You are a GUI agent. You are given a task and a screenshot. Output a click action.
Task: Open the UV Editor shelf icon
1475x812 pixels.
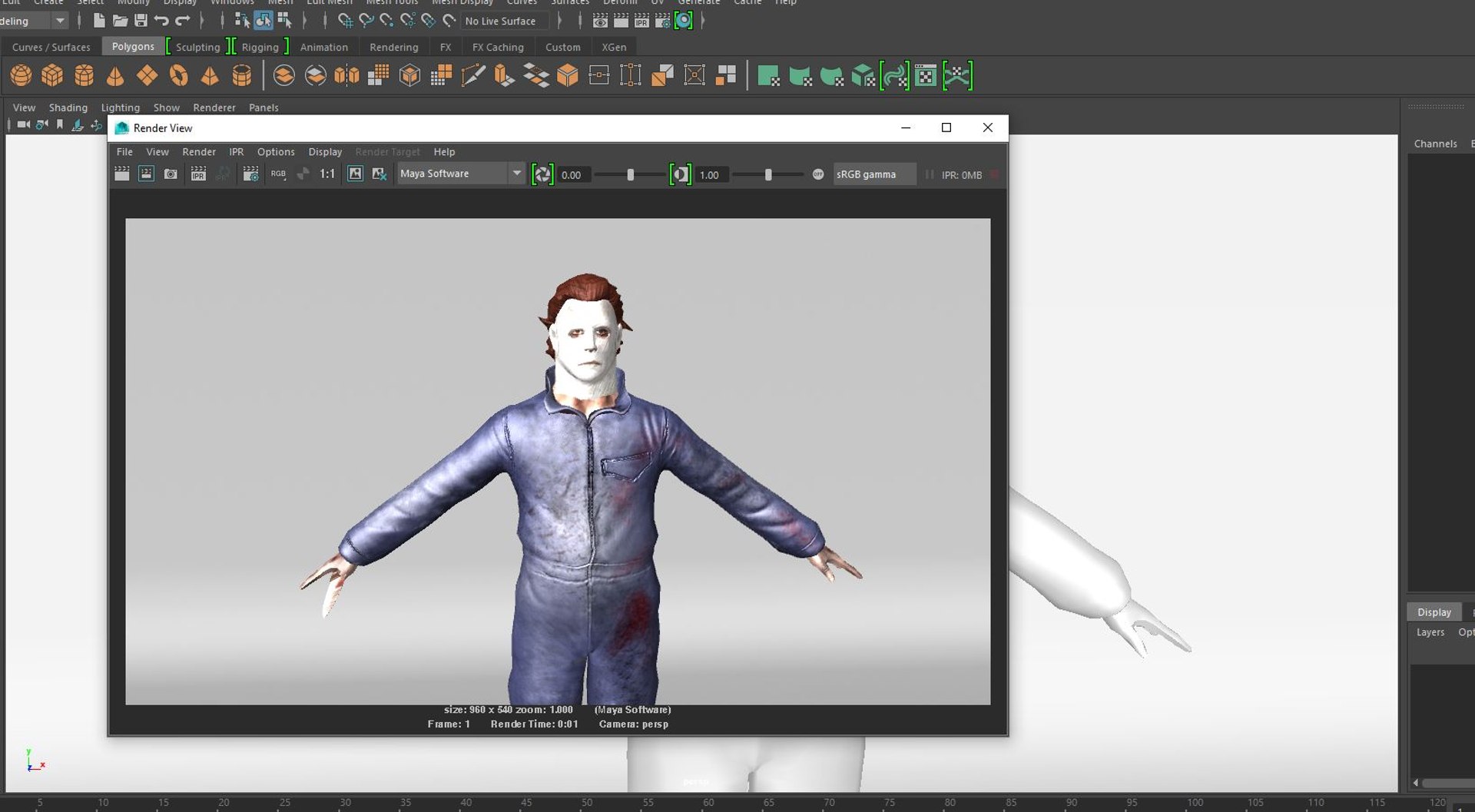926,75
